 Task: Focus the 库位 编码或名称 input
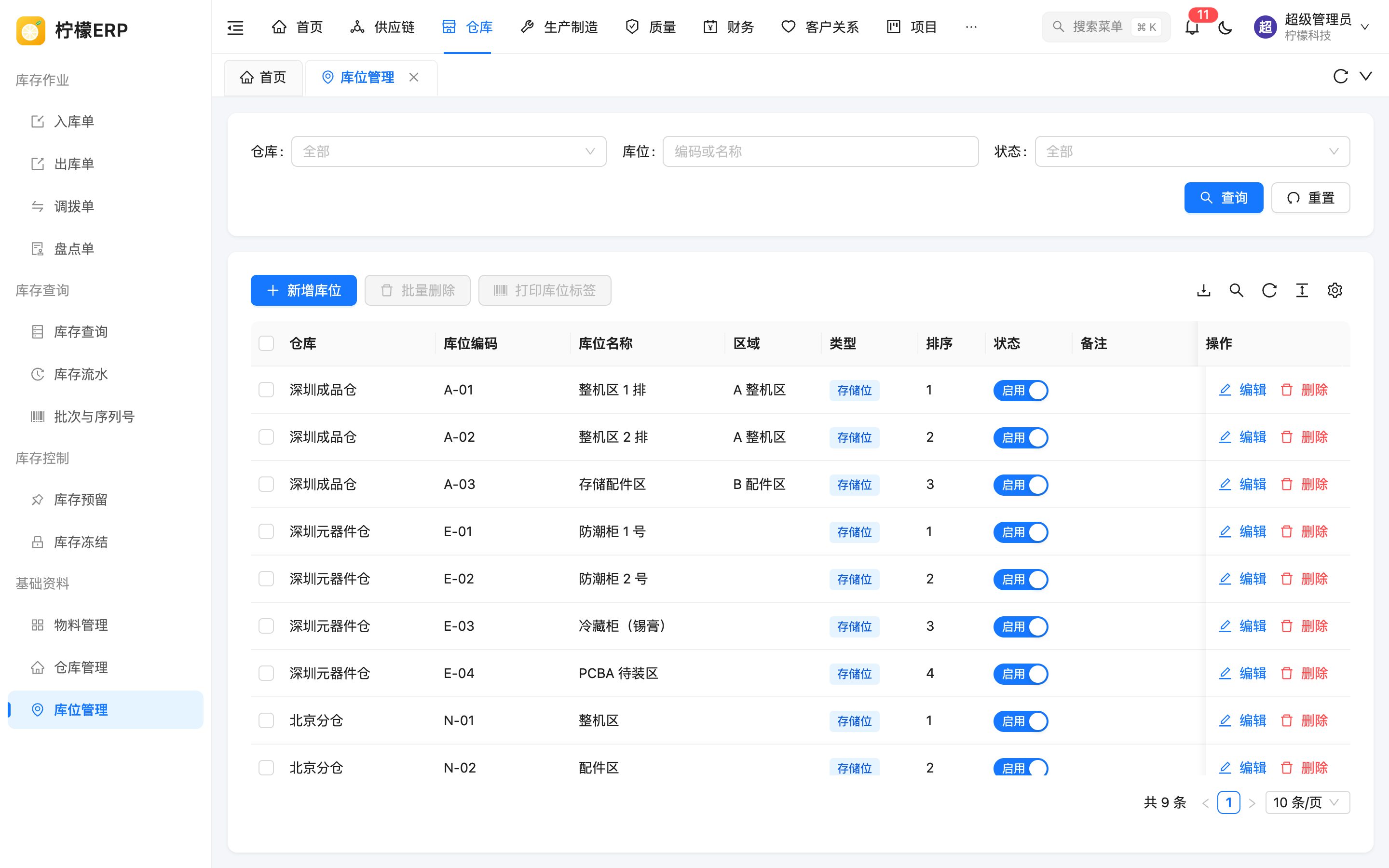820,151
